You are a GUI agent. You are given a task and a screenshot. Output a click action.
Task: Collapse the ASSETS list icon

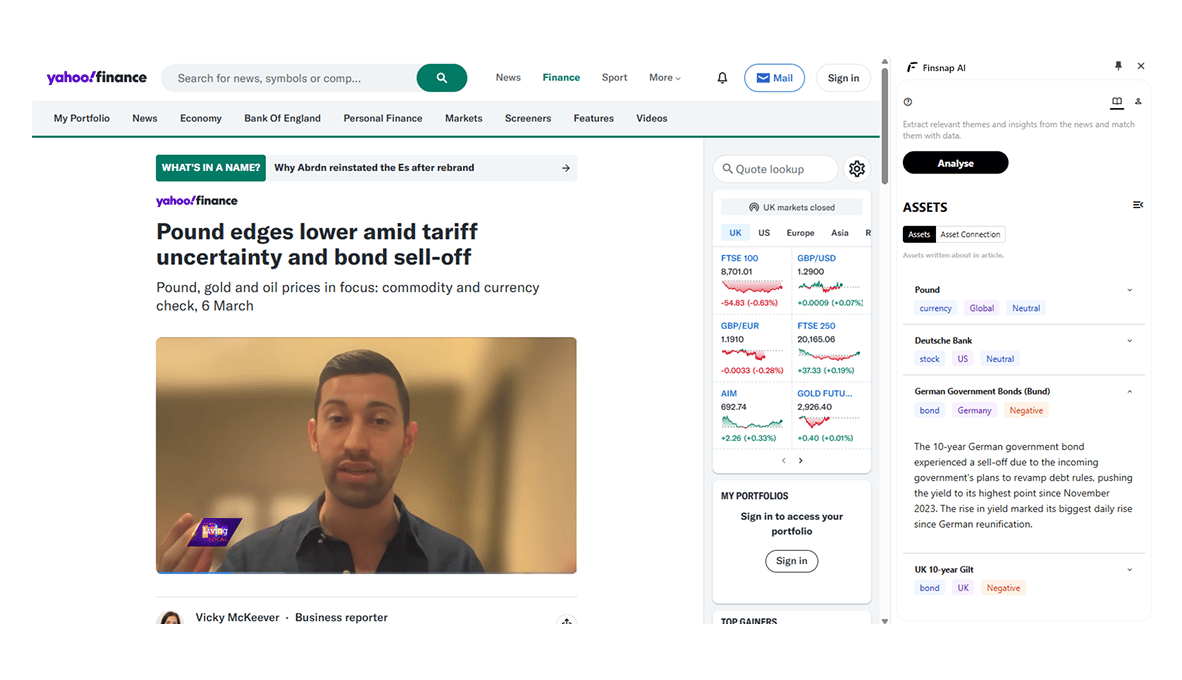point(1138,205)
